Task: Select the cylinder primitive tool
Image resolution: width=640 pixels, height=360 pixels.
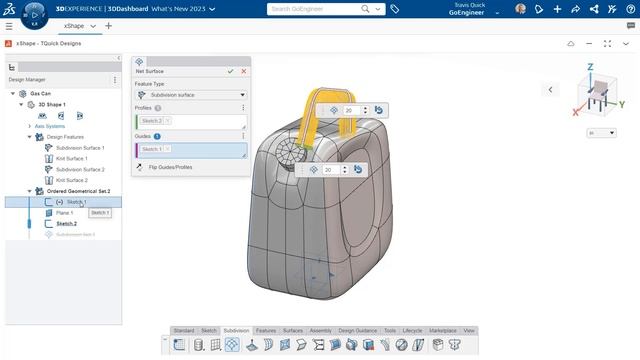Action: (199, 345)
